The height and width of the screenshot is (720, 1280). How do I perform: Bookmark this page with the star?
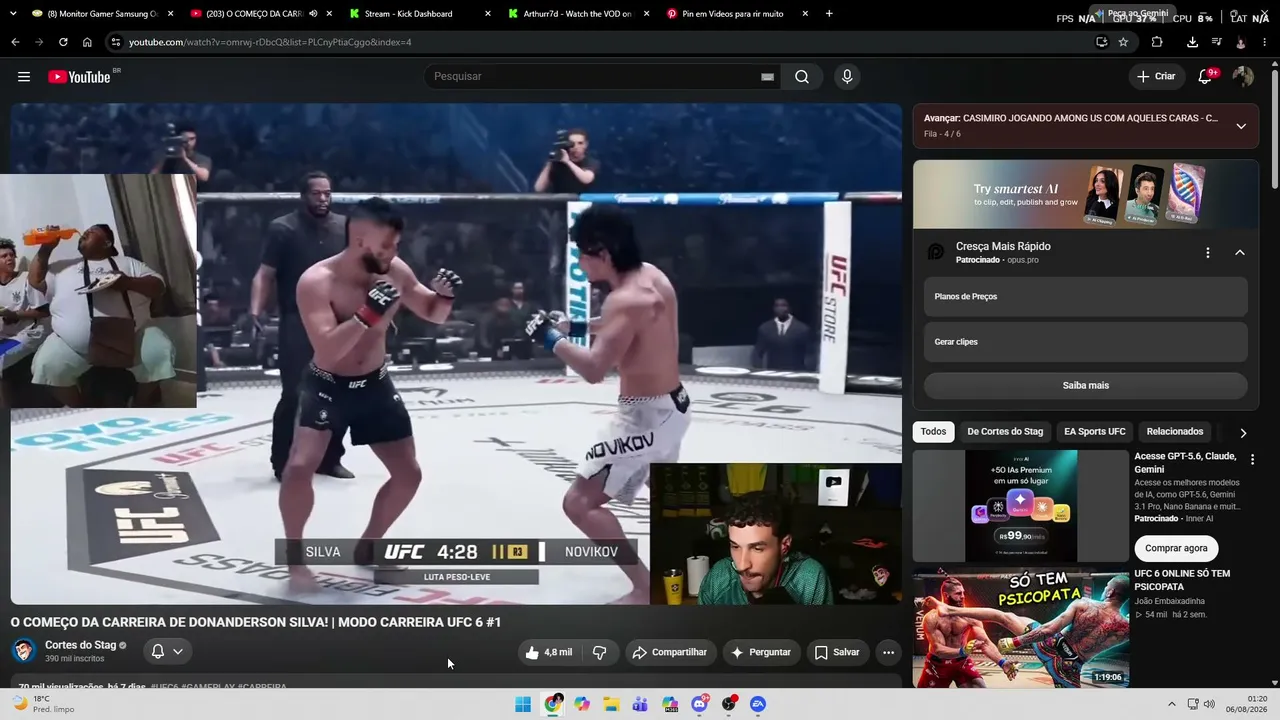point(1123,42)
